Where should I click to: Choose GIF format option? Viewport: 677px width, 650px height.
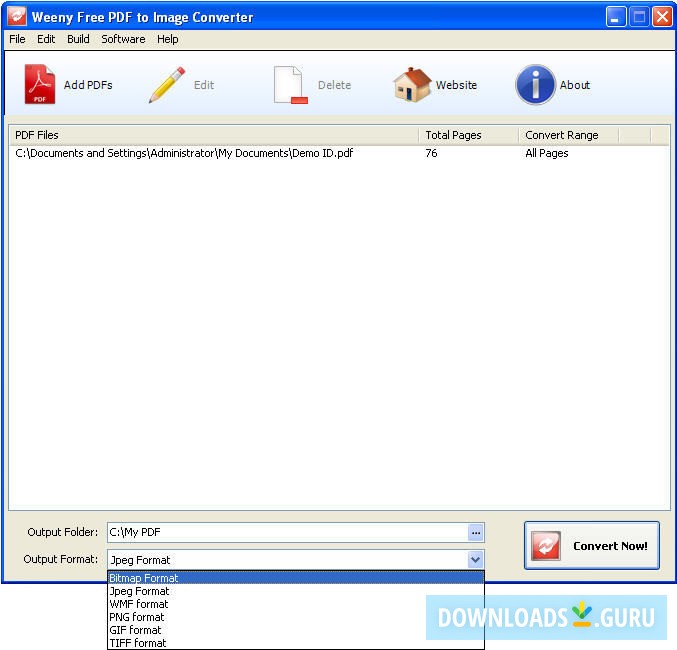(296, 630)
